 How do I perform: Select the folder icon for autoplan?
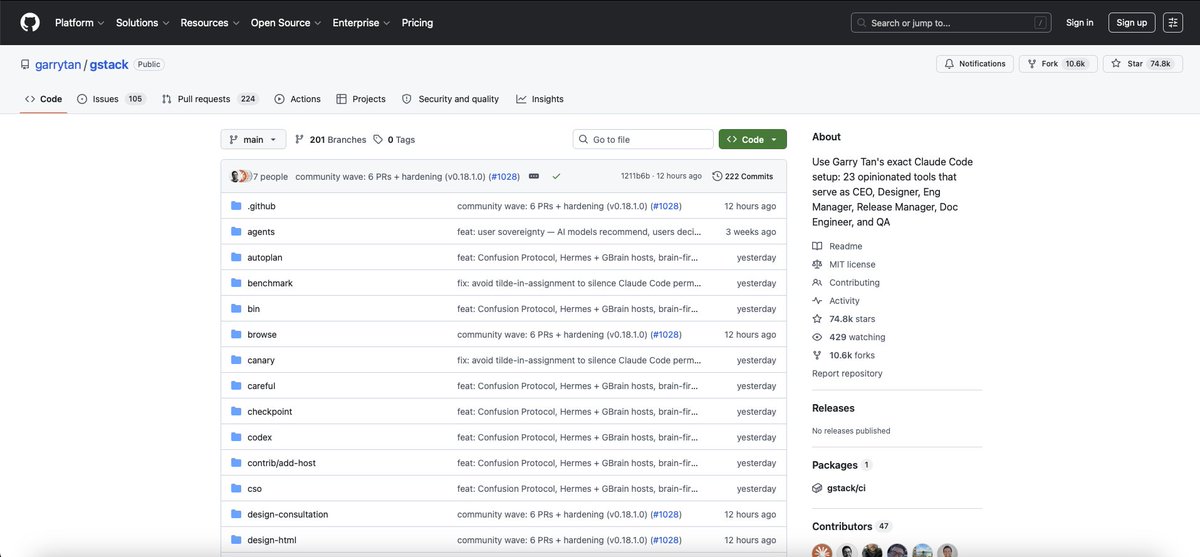tap(237, 258)
